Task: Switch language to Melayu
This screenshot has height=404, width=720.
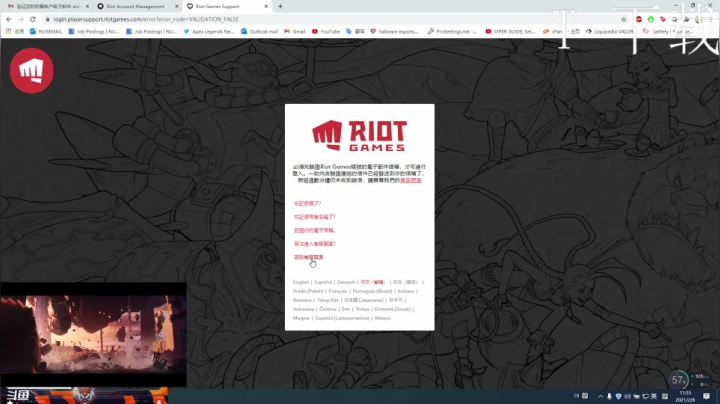Action: (x=382, y=318)
